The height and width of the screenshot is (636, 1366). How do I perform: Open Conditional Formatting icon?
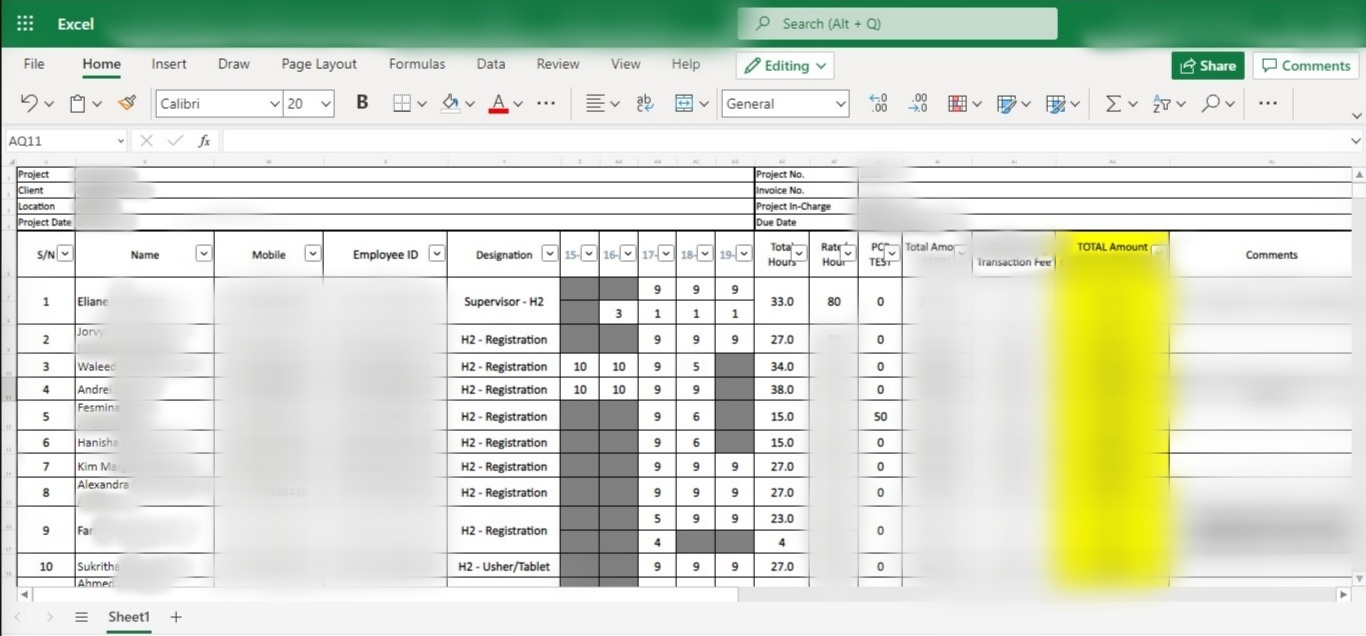957,103
